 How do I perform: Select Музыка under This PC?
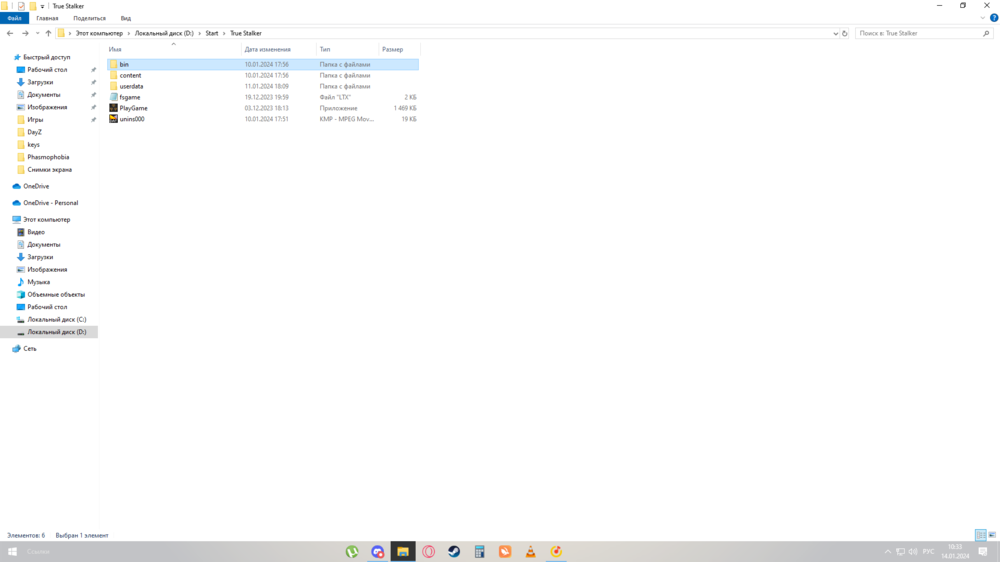coord(38,282)
